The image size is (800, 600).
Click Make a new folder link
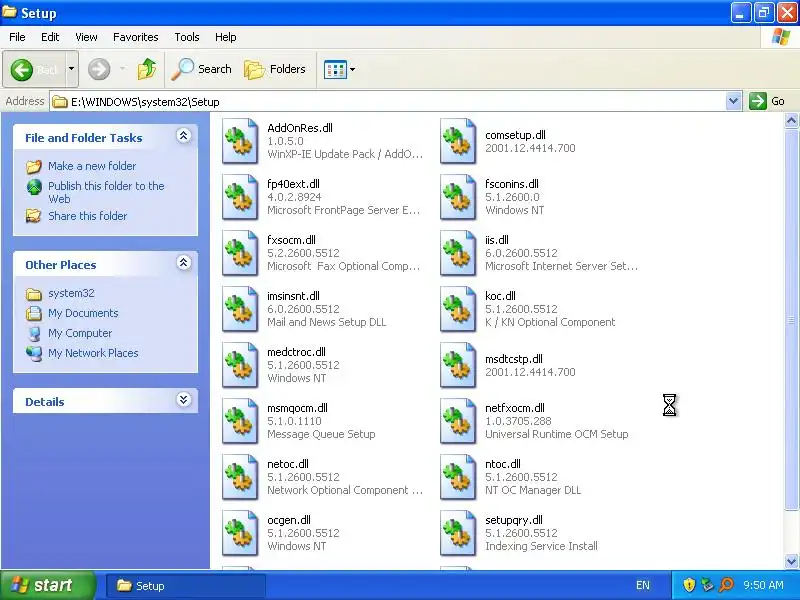(x=92, y=166)
